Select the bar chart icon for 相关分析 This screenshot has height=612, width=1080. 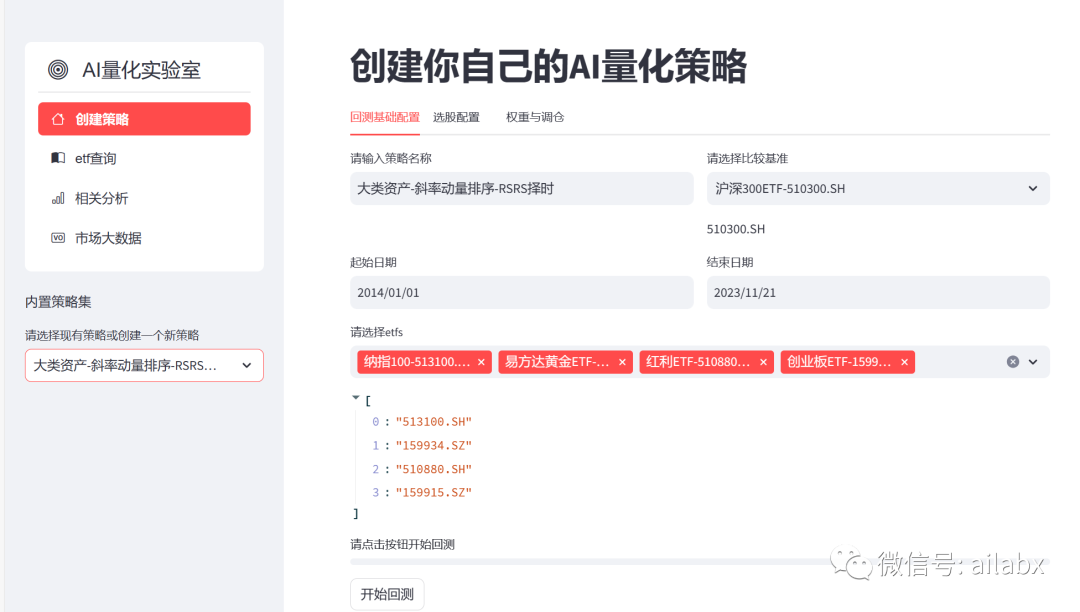57,198
